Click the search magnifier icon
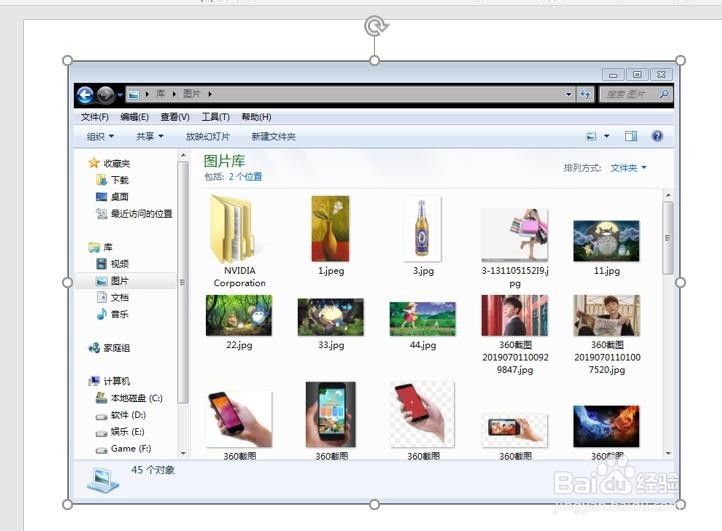This screenshot has width=722, height=531. (664, 94)
